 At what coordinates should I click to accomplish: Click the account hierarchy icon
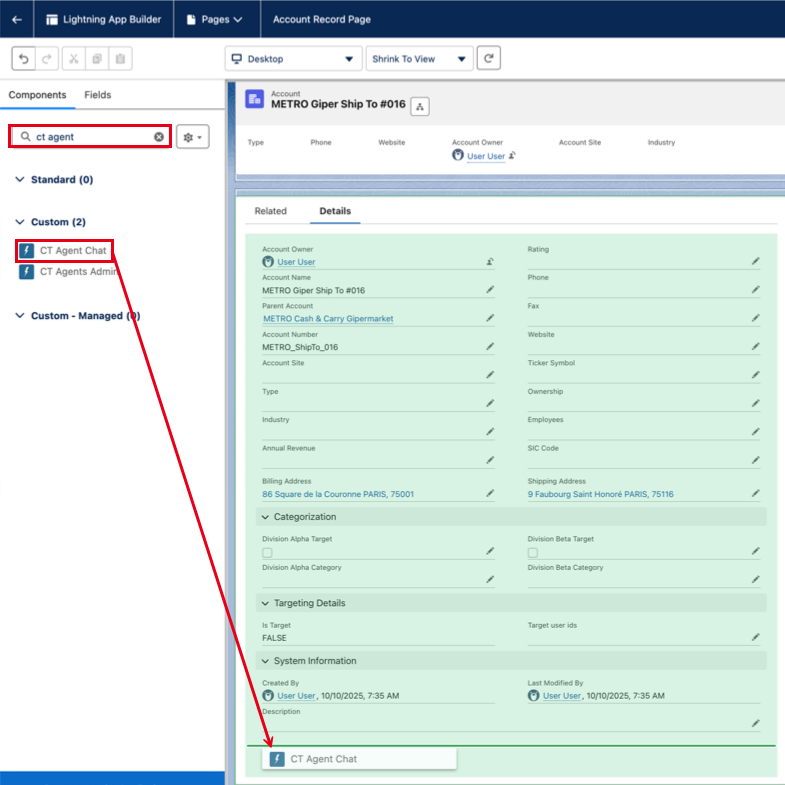420,107
